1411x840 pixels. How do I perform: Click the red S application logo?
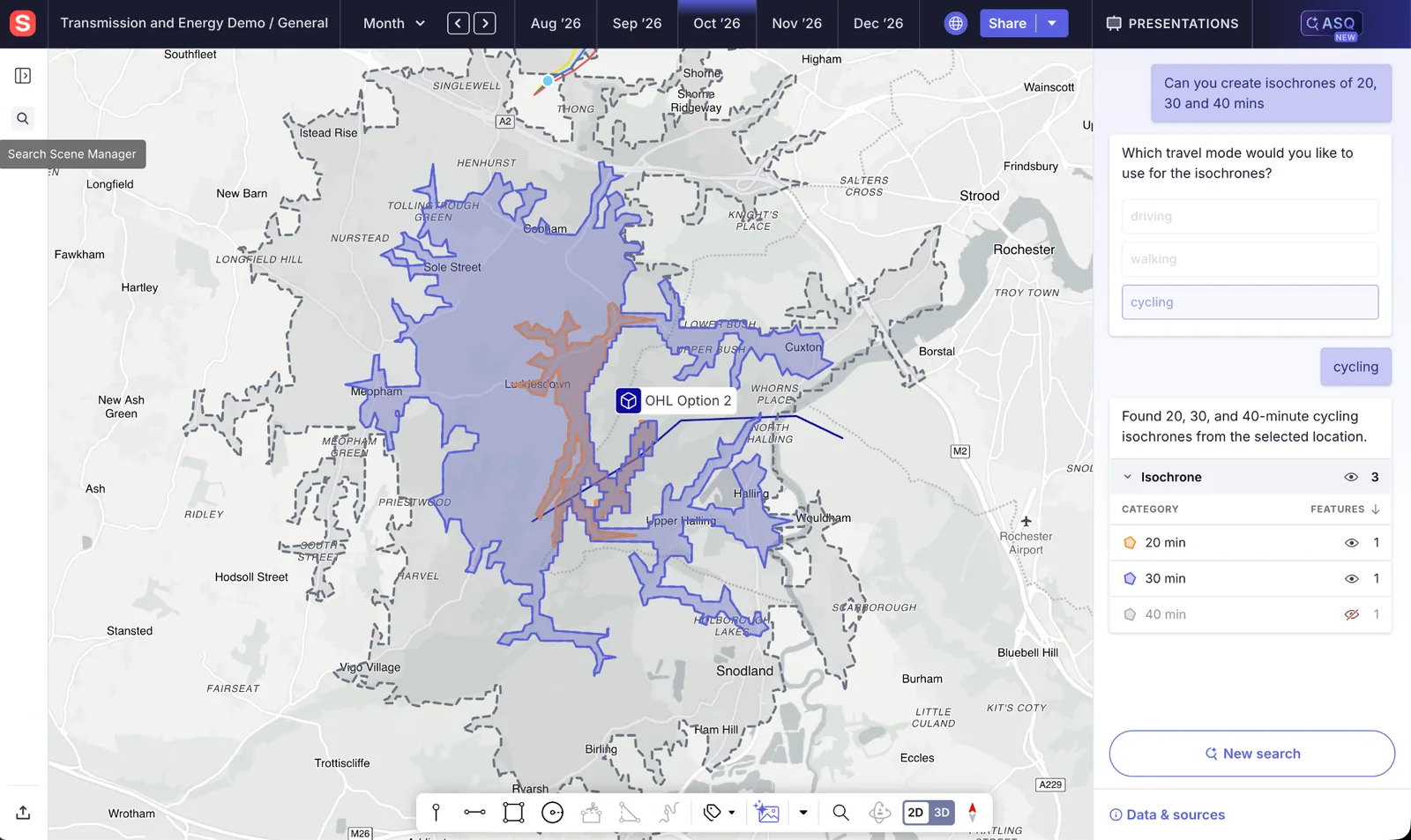coord(23,23)
